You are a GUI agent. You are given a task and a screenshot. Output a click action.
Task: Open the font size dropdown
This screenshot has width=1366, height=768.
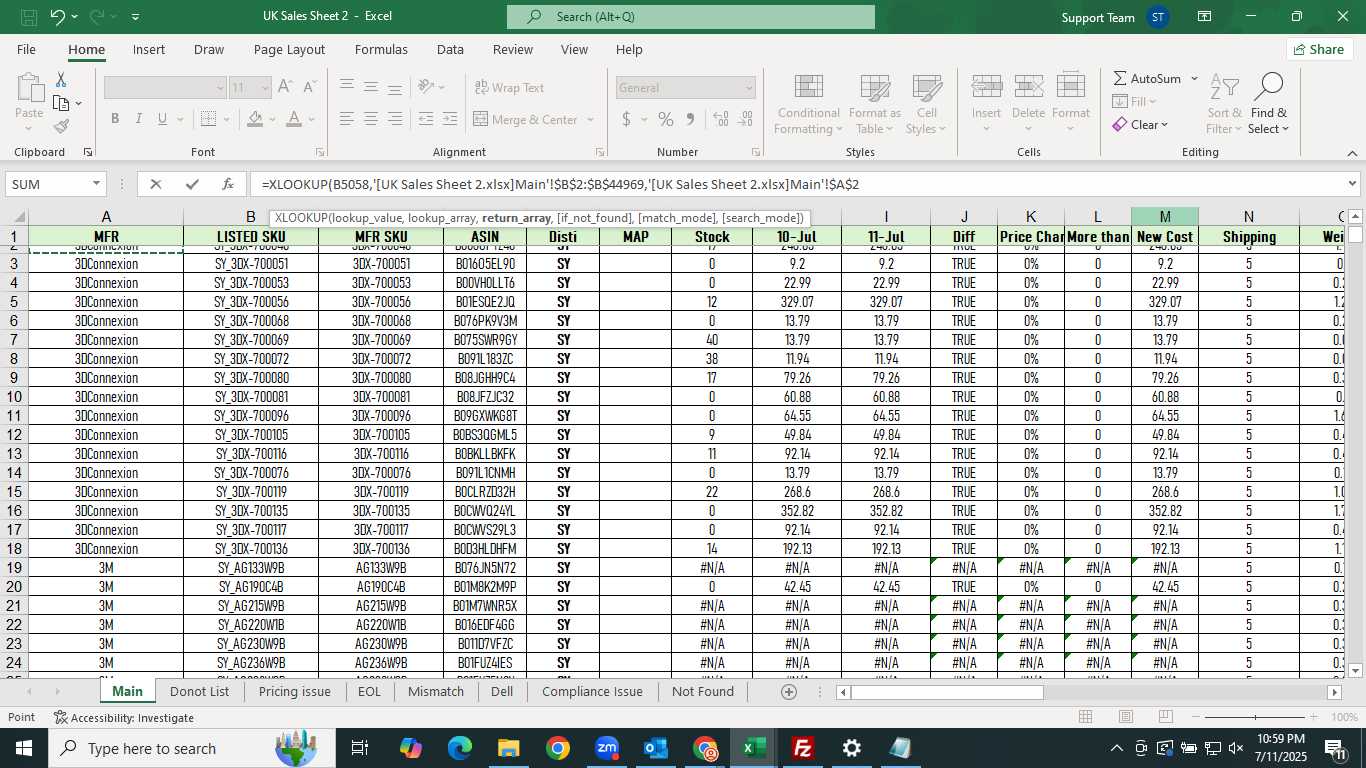(x=265, y=88)
